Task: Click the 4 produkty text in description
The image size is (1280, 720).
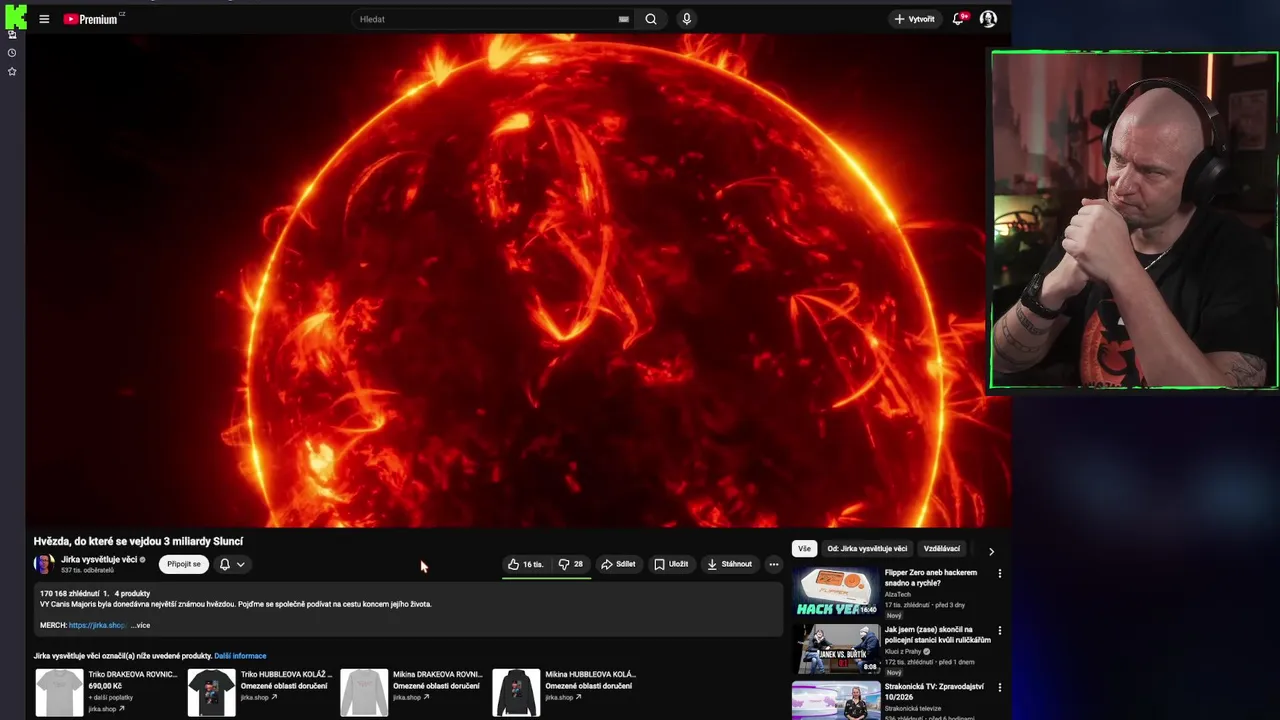Action: 132,593
